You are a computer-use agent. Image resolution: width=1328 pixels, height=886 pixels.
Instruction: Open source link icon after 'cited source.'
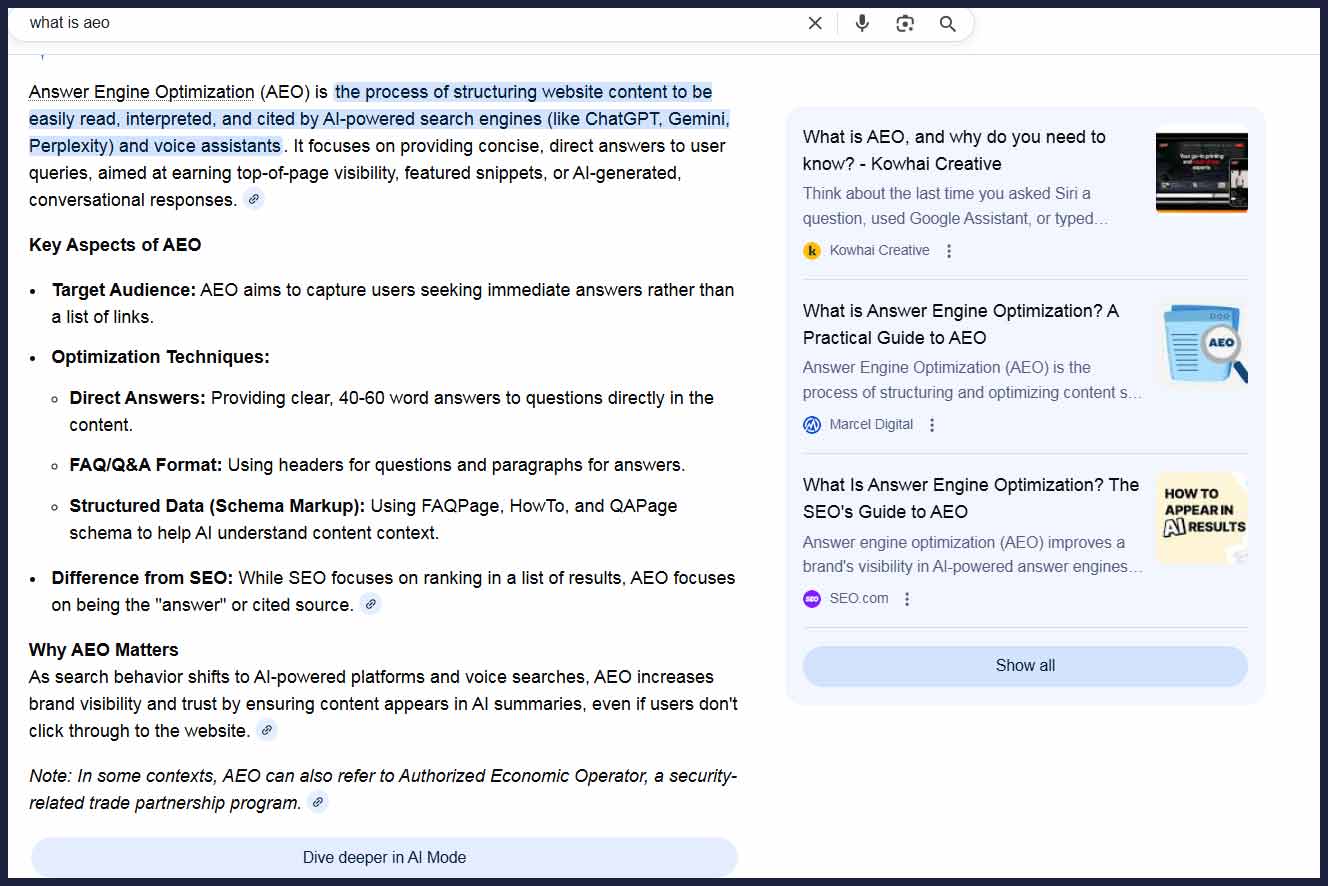(371, 604)
